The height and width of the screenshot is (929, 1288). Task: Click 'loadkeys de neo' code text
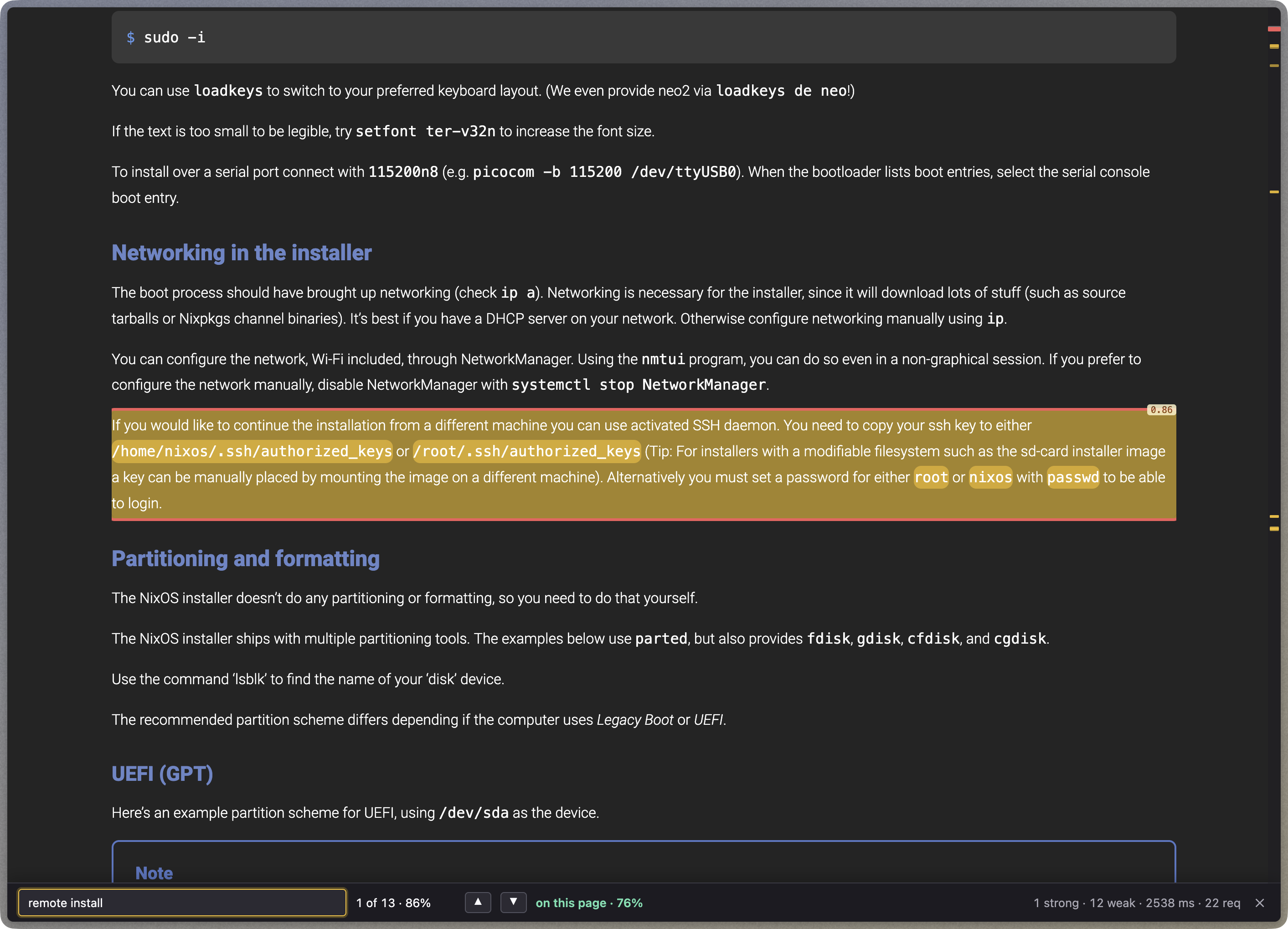pos(782,91)
